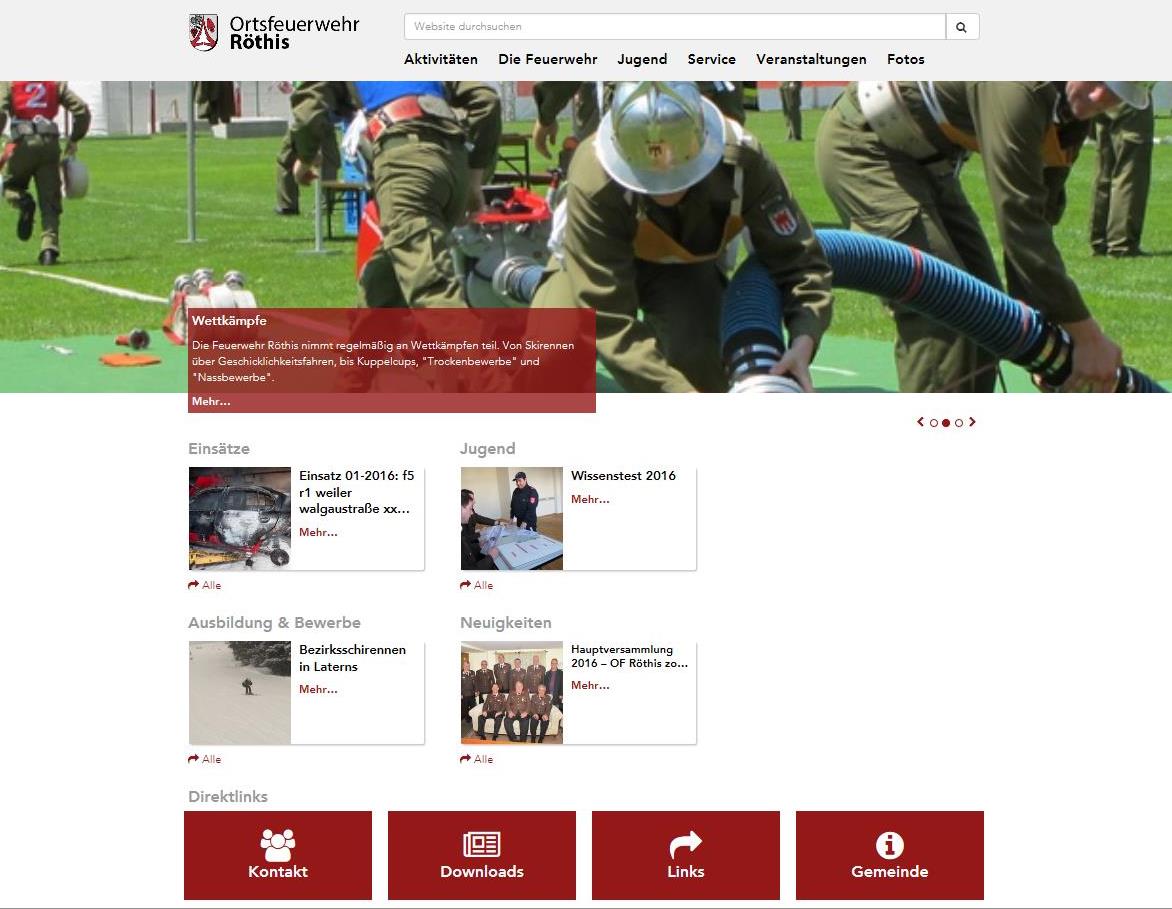Viewport: 1172px width, 909px height.
Task: Click the search magnifier button
Action: click(x=962, y=27)
